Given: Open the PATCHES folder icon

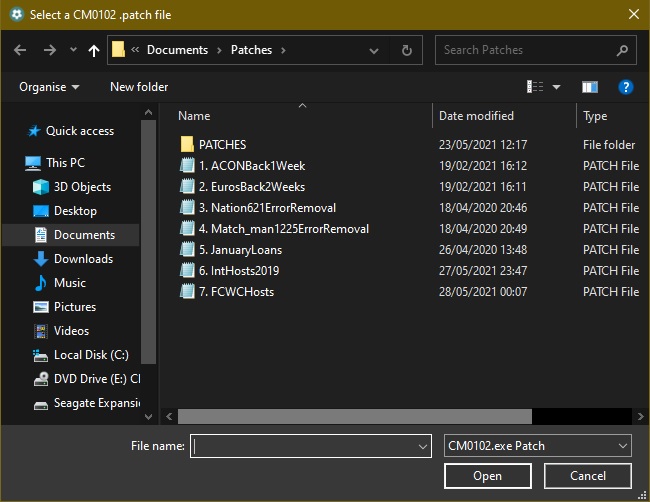Looking at the screenshot, I should coord(187,144).
